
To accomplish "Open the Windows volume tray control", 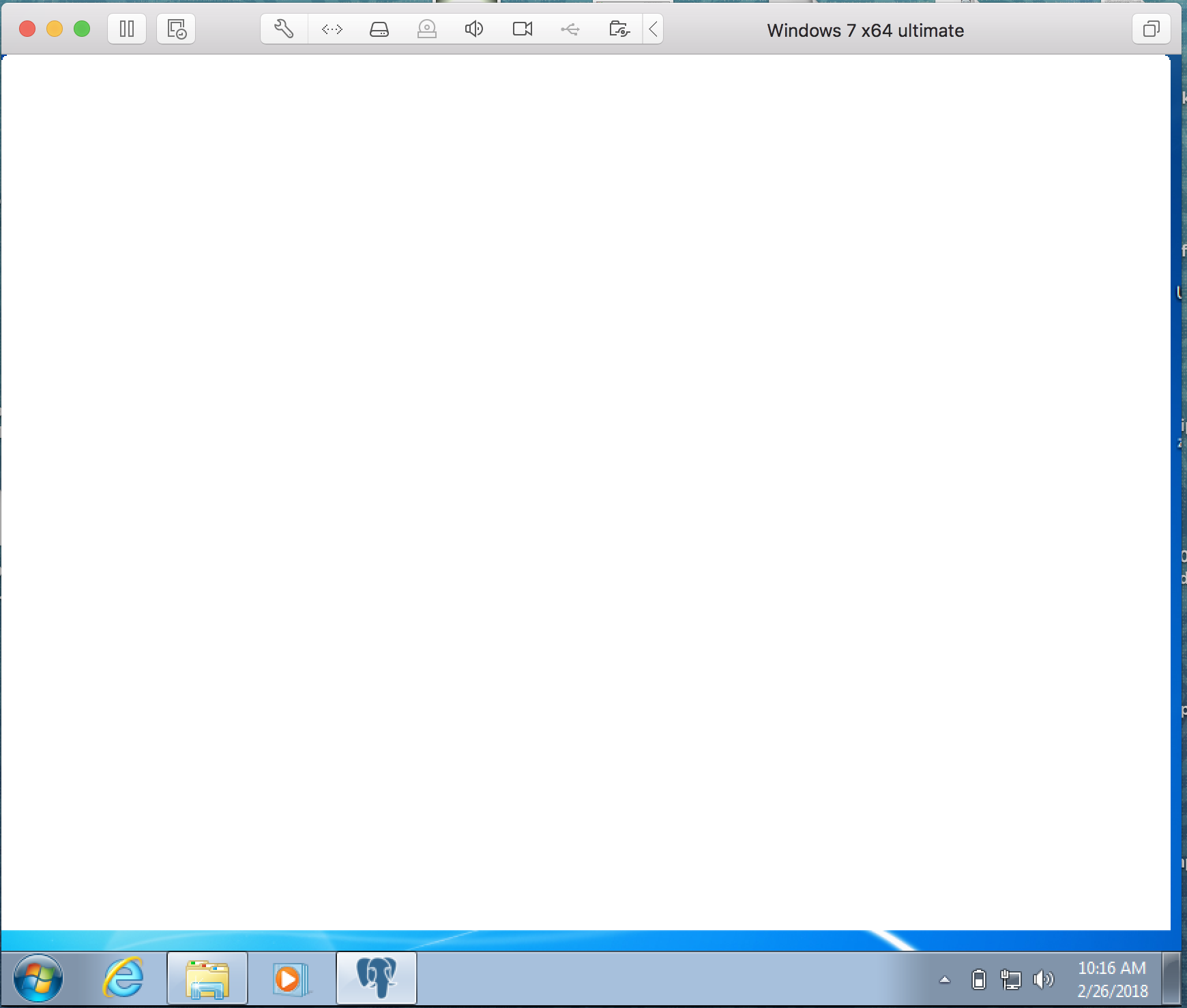I will tap(1043, 980).
